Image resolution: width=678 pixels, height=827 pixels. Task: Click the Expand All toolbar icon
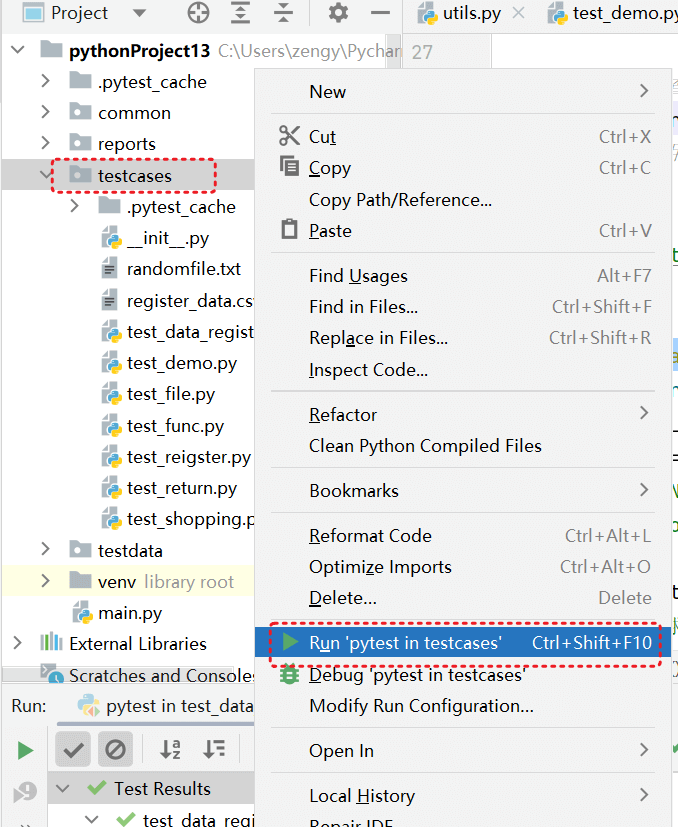[241, 13]
